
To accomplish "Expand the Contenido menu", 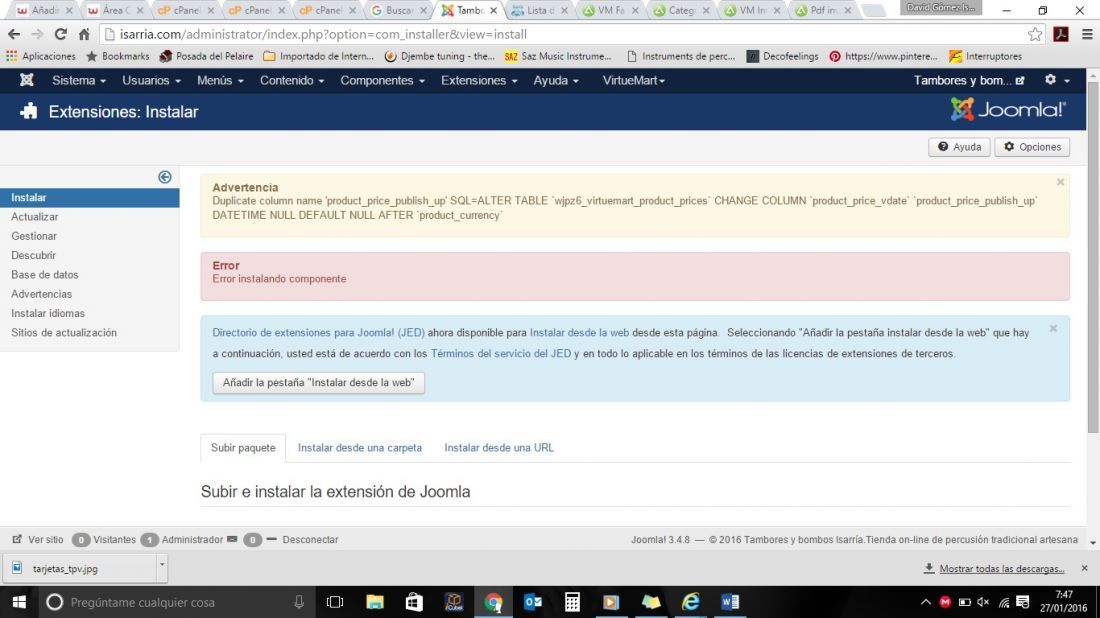I will click(x=292, y=80).
